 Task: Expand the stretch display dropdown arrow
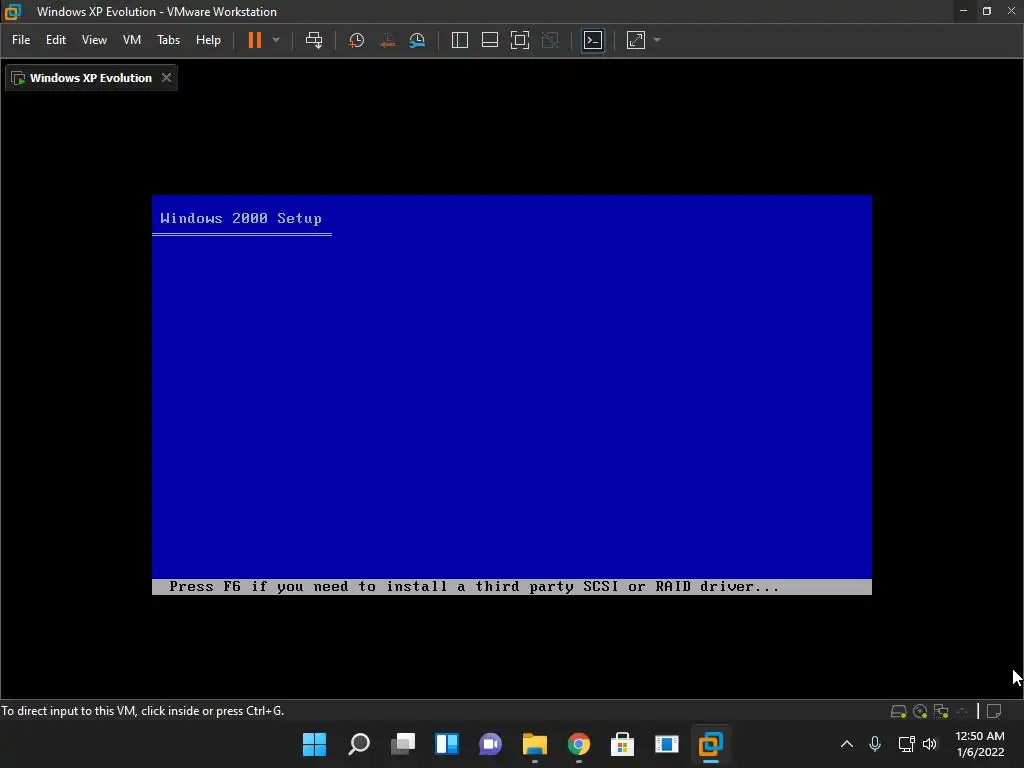coord(657,40)
